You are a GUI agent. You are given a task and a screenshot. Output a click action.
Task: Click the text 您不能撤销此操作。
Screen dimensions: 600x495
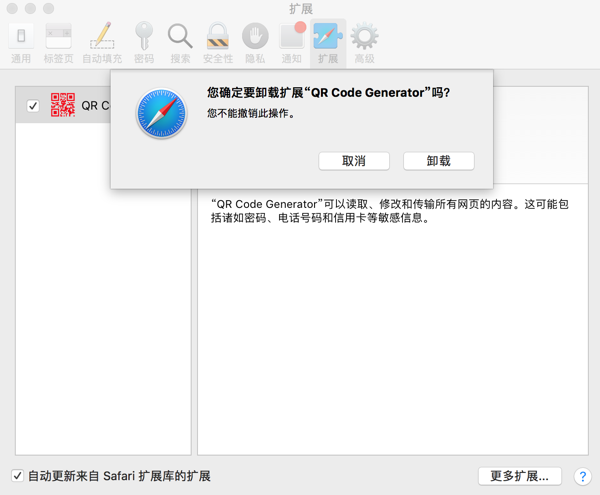coord(251,113)
